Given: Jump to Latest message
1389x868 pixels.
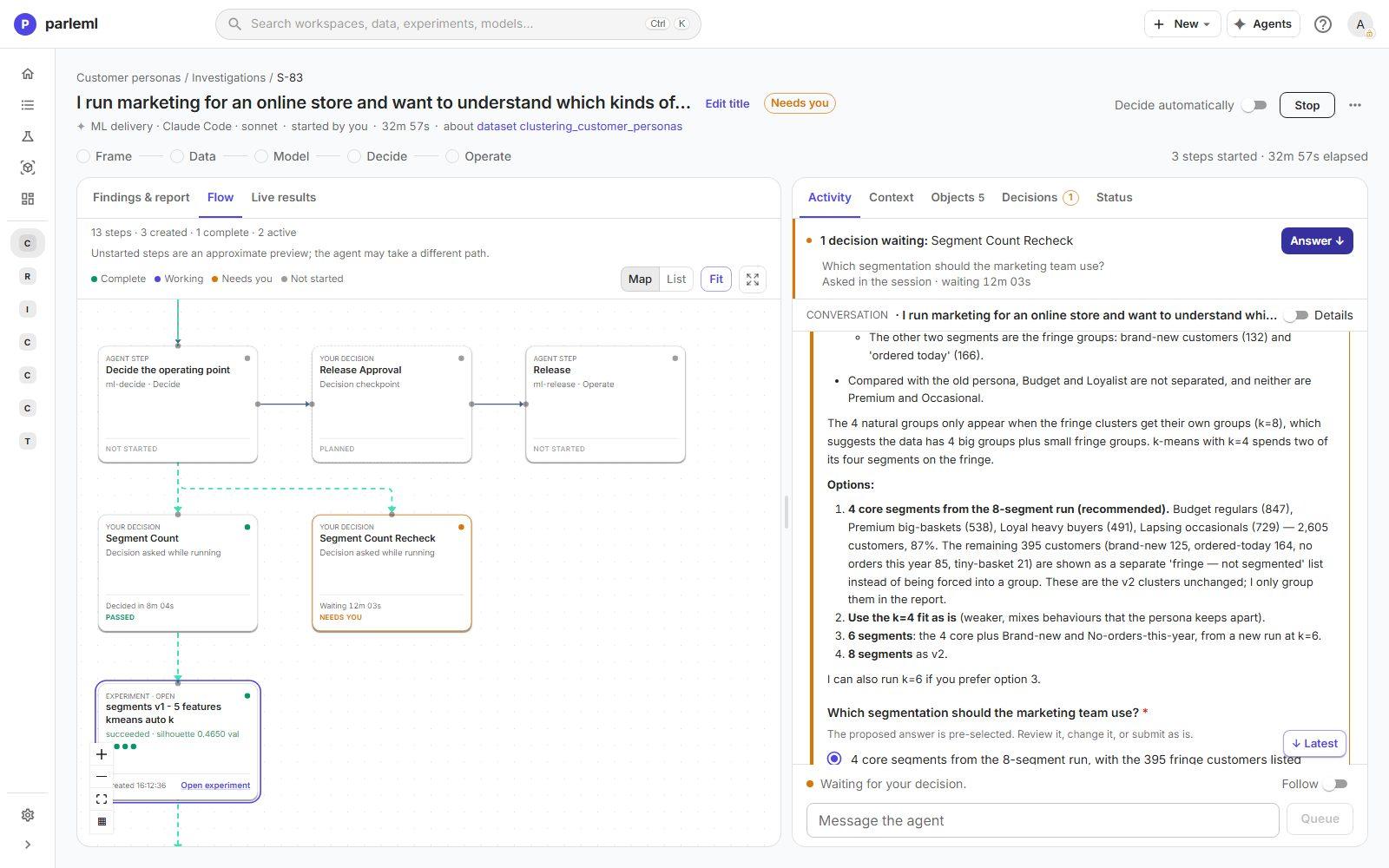Looking at the screenshot, I should 1314,743.
